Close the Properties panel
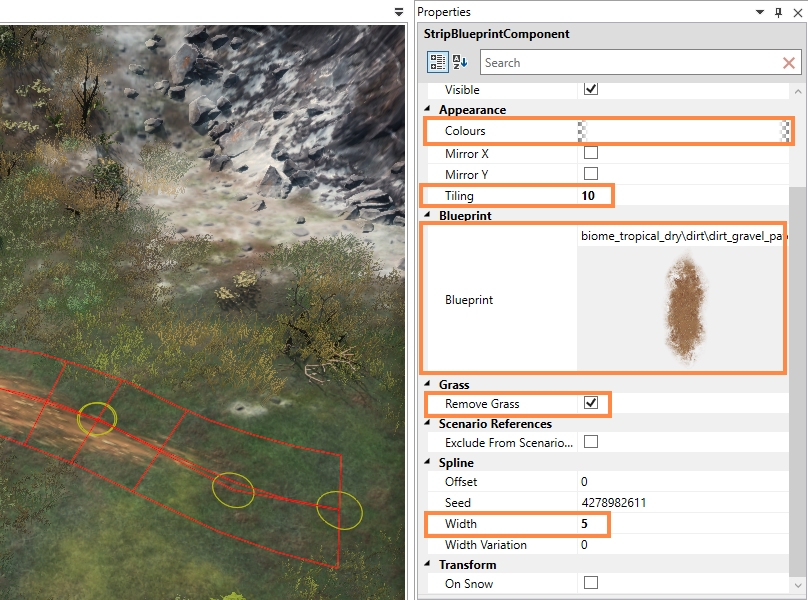Viewport: 808px width, 600px height. [798, 12]
